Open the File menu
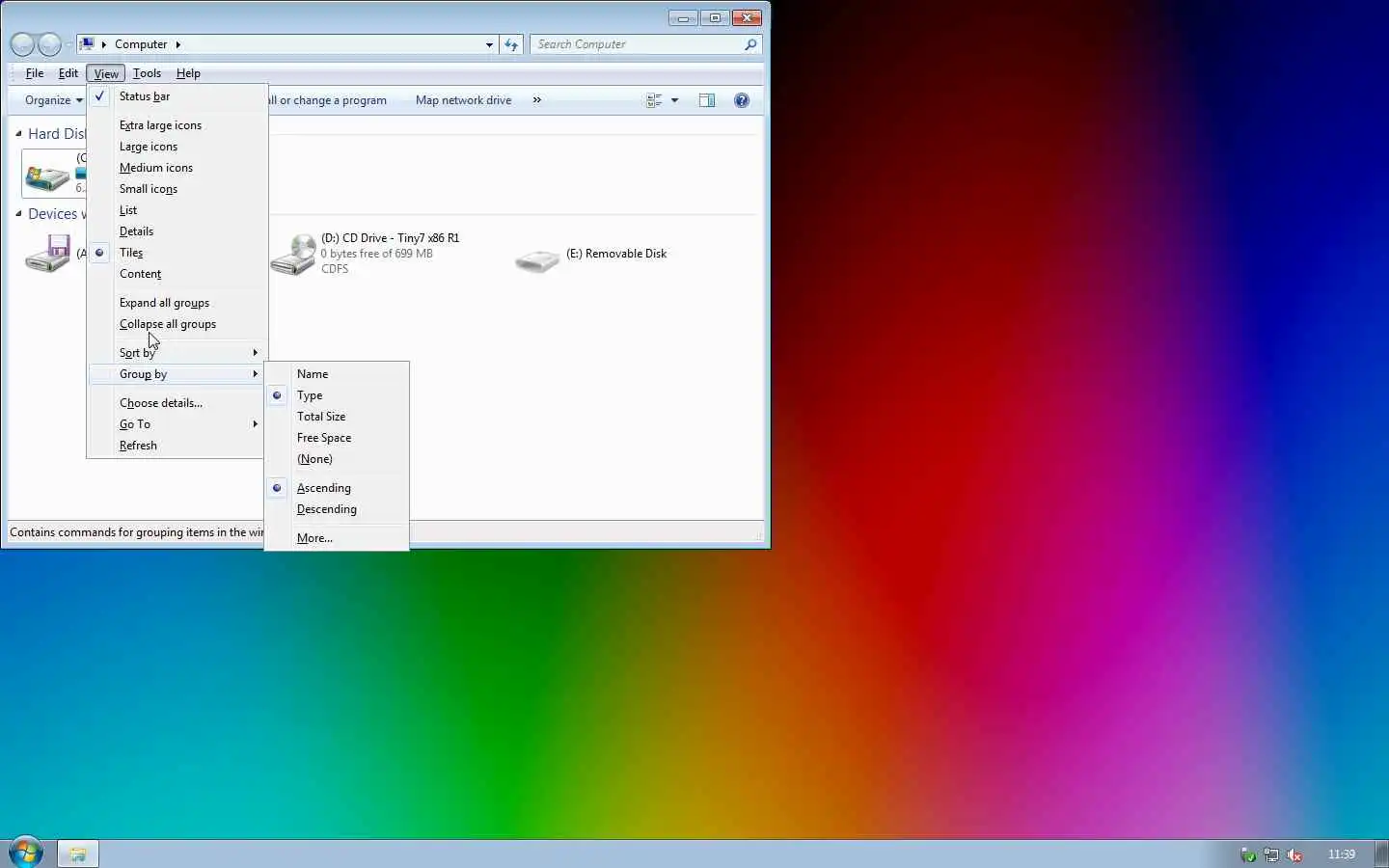1389x868 pixels. [x=35, y=73]
